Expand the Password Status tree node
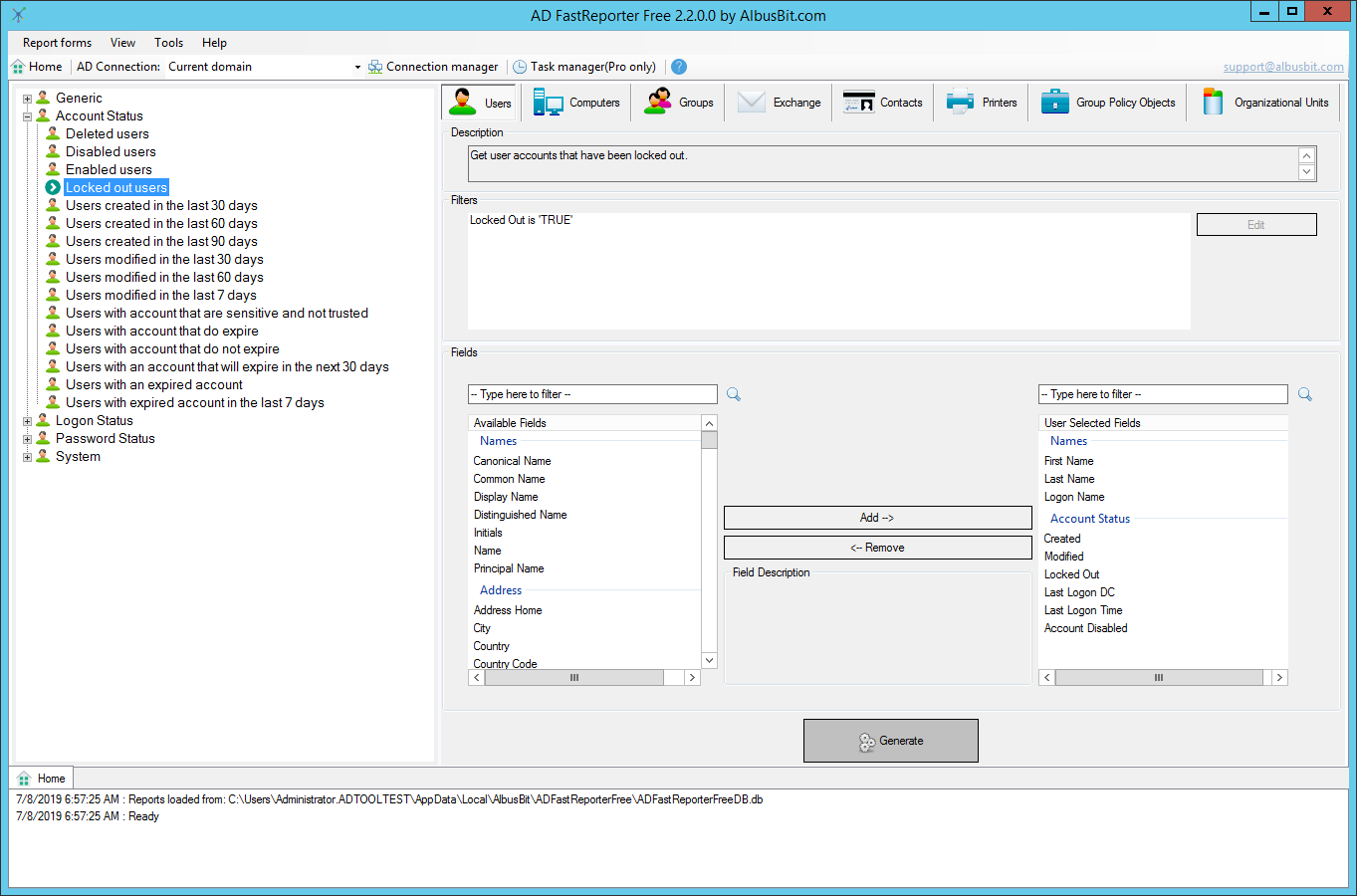This screenshot has width=1357, height=896. 28,439
